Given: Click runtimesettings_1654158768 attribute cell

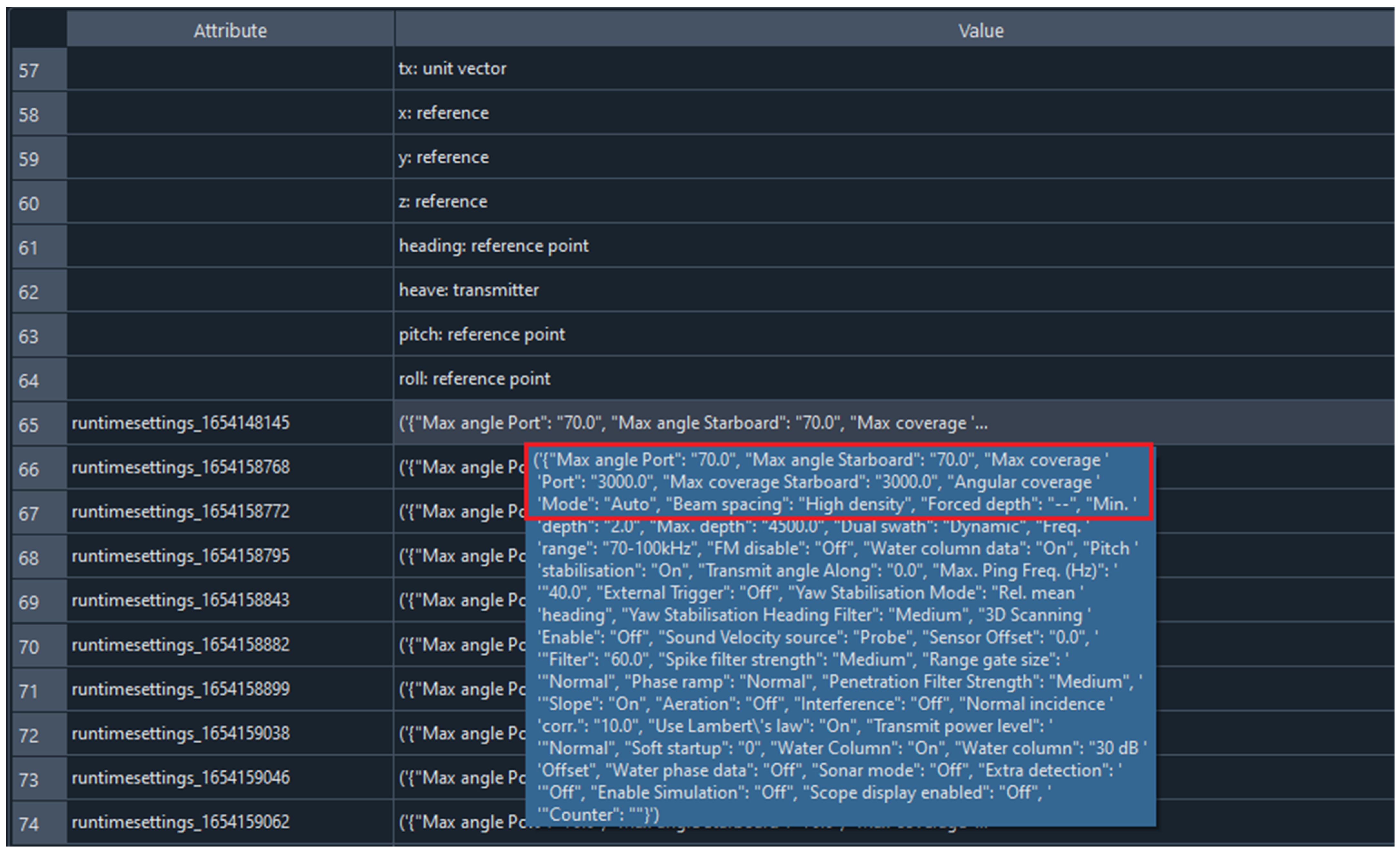Looking at the screenshot, I should [181, 467].
